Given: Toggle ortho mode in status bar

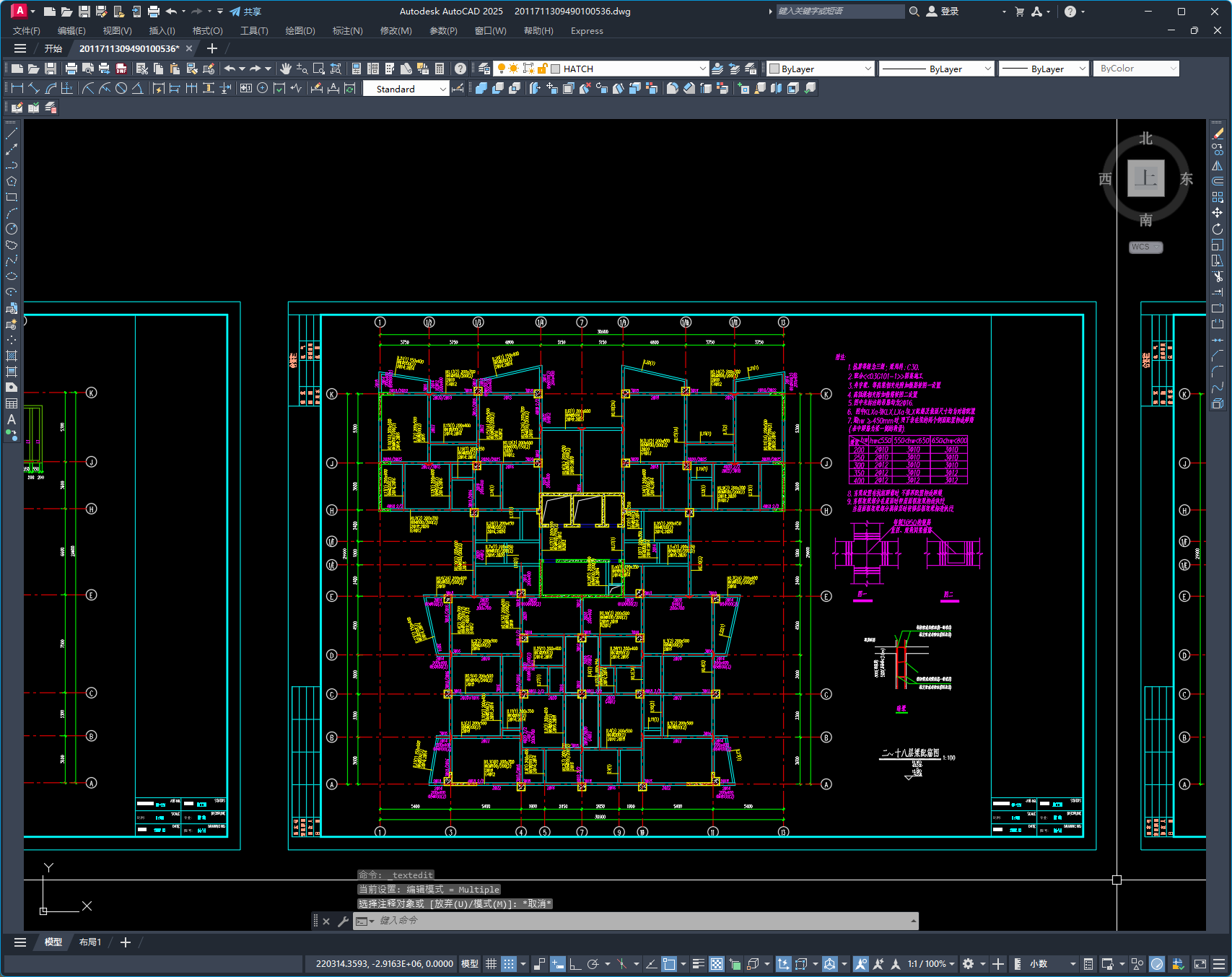Looking at the screenshot, I should 575,964.
